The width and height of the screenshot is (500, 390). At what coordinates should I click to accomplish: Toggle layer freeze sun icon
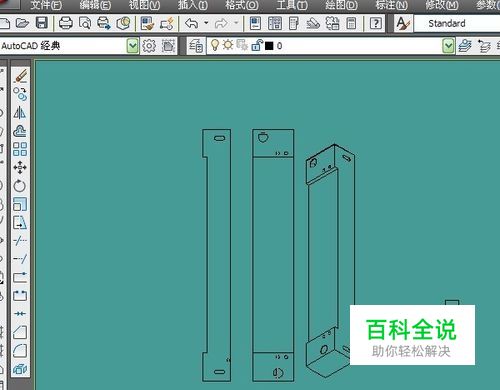(x=228, y=45)
